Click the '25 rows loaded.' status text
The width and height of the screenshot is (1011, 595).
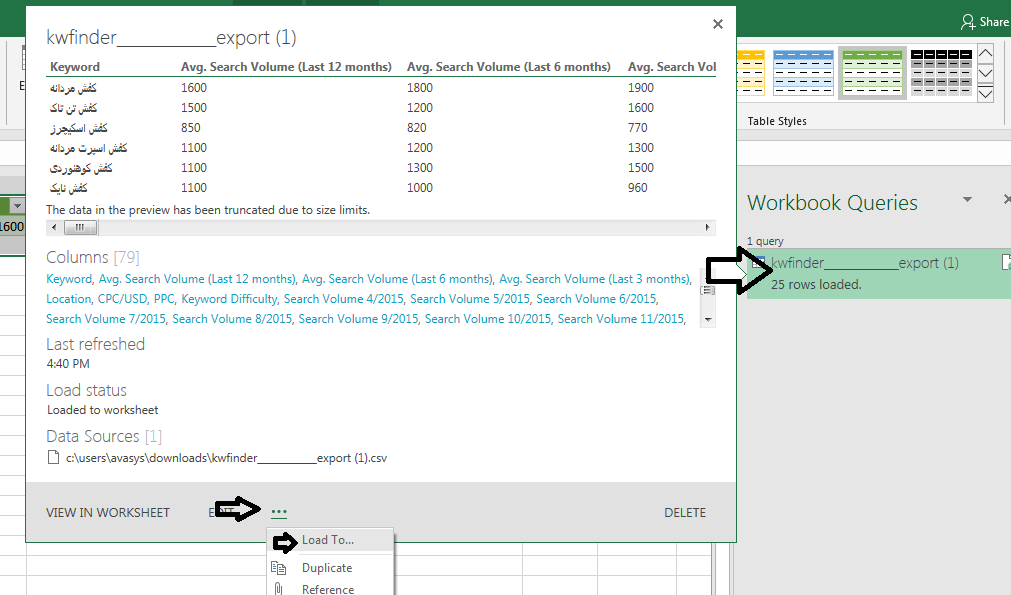click(x=816, y=285)
